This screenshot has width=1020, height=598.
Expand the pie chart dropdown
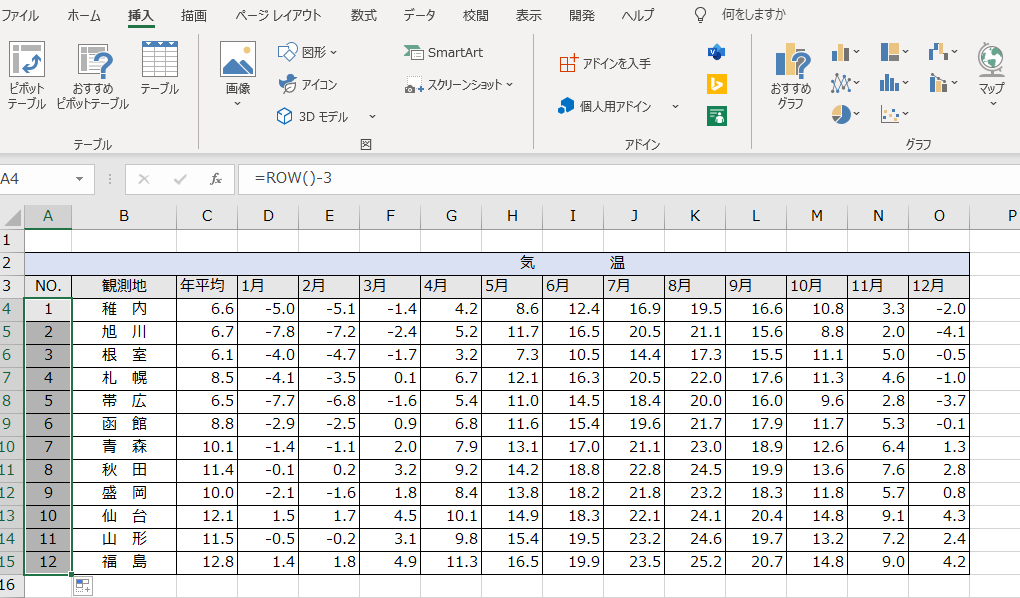(x=845, y=114)
